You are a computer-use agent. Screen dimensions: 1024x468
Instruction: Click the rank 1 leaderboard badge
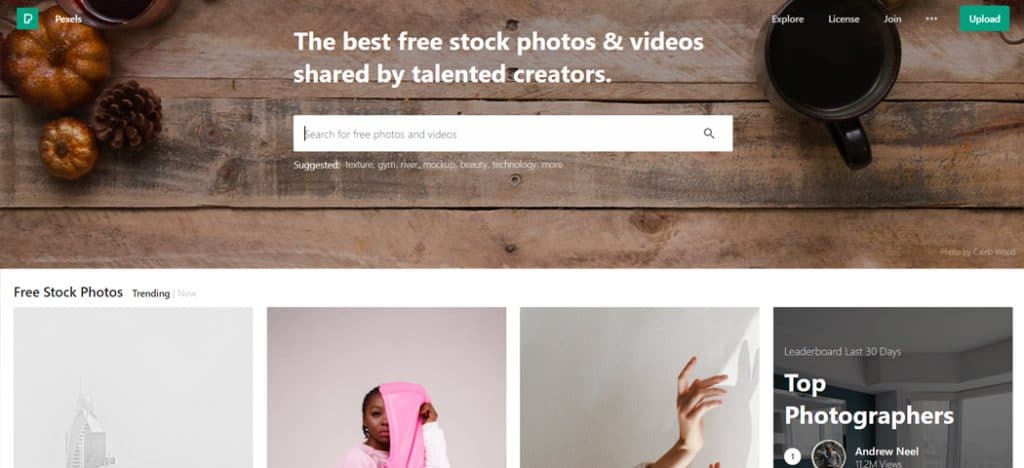[792, 456]
